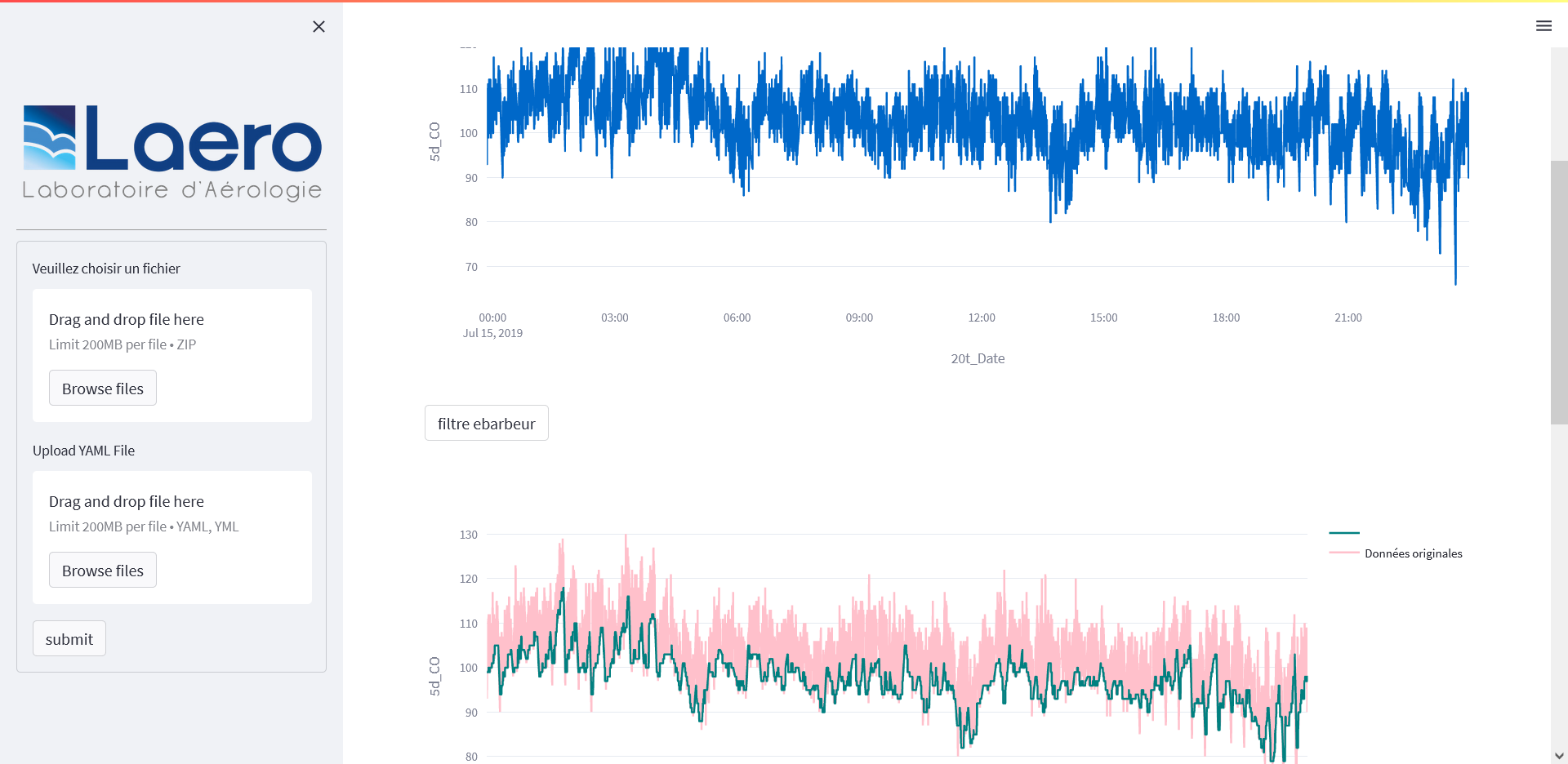Viewport: 1568px width, 764px height.
Task: Click the 00:00 Jul 15, 2019 tick label
Action: click(492, 325)
